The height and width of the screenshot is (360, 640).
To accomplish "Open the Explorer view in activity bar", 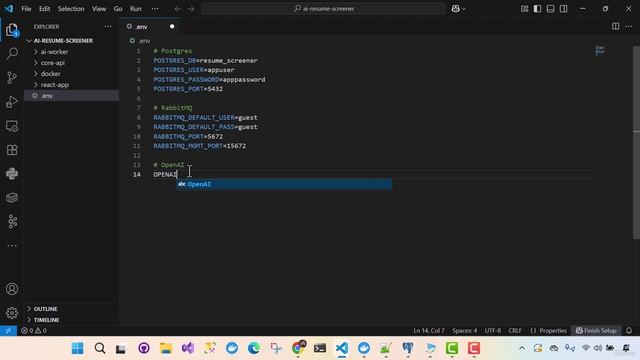I will (12, 30).
